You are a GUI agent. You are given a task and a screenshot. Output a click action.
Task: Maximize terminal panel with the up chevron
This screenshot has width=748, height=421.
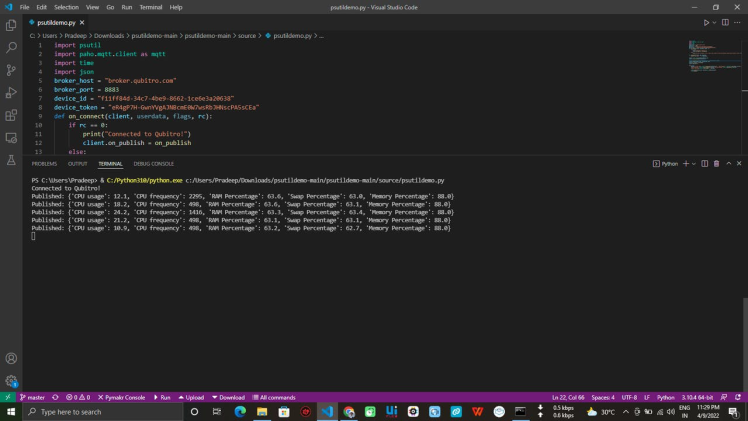coord(728,163)
